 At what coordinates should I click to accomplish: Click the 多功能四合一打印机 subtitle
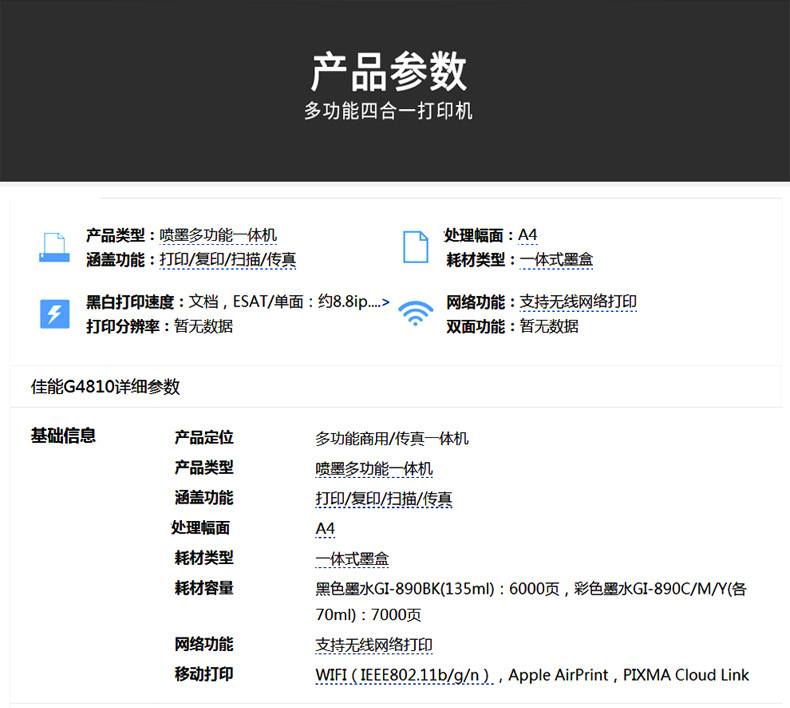388,111
